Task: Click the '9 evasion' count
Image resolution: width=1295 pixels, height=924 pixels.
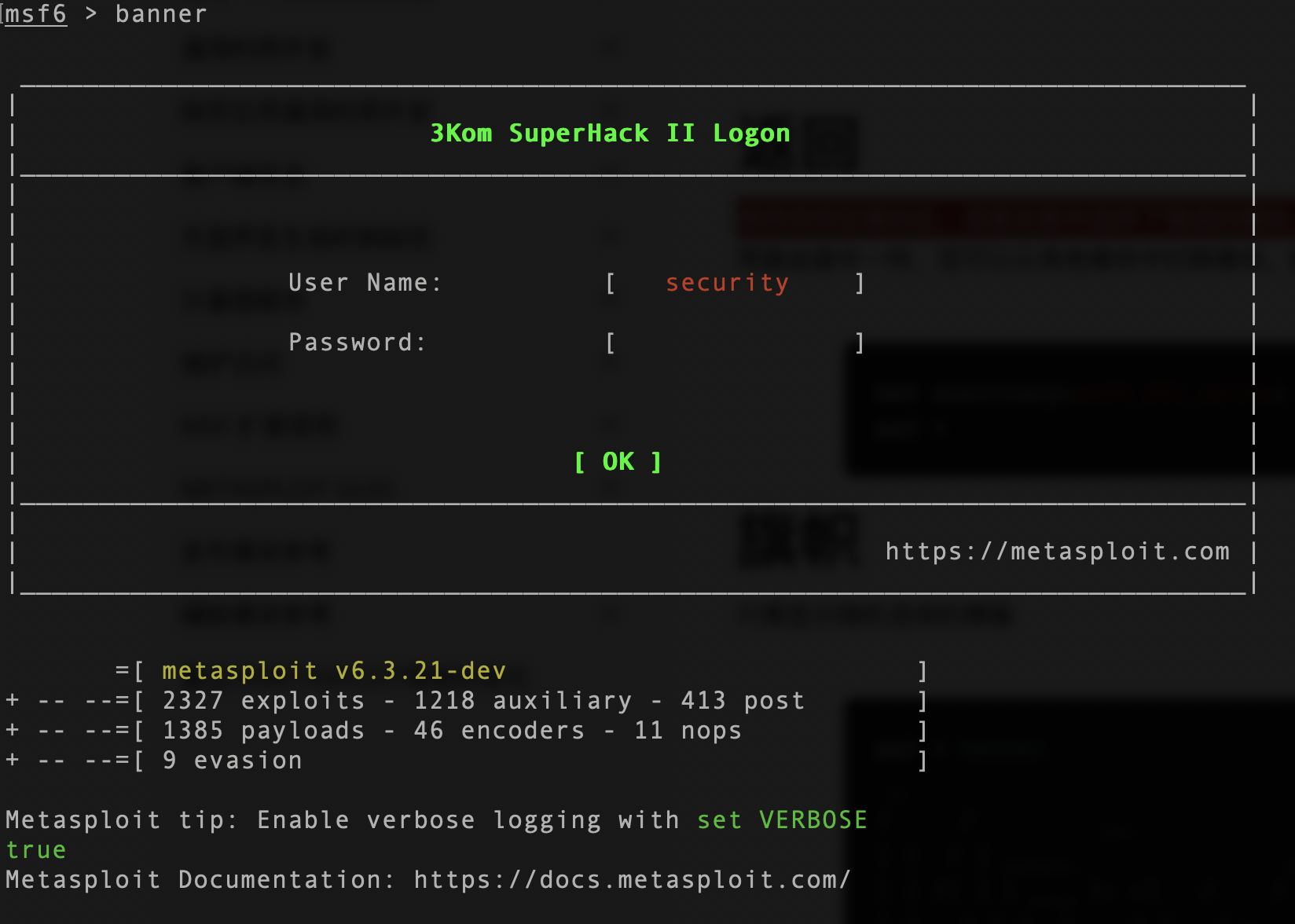Action: tap(232, 761)
